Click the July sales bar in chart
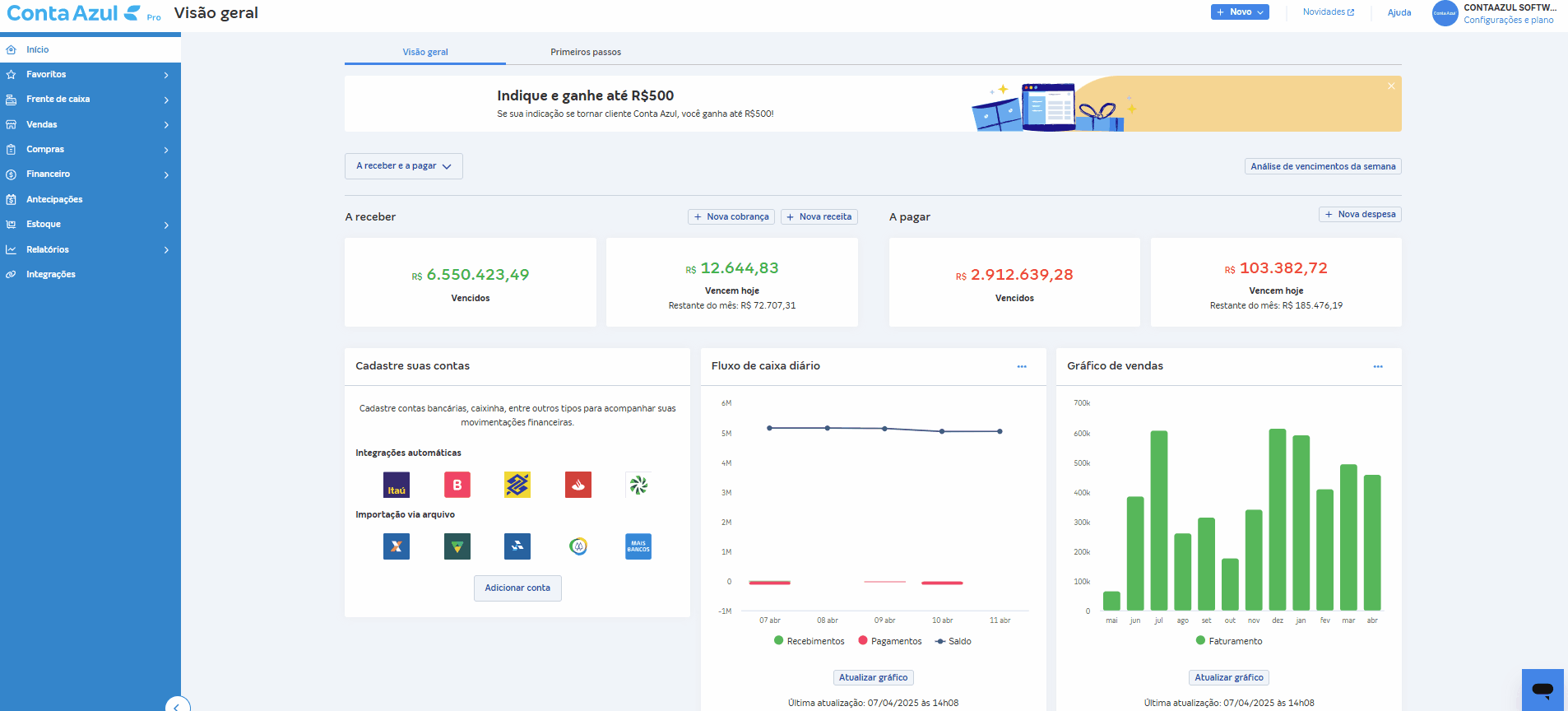 [1158, 520]
